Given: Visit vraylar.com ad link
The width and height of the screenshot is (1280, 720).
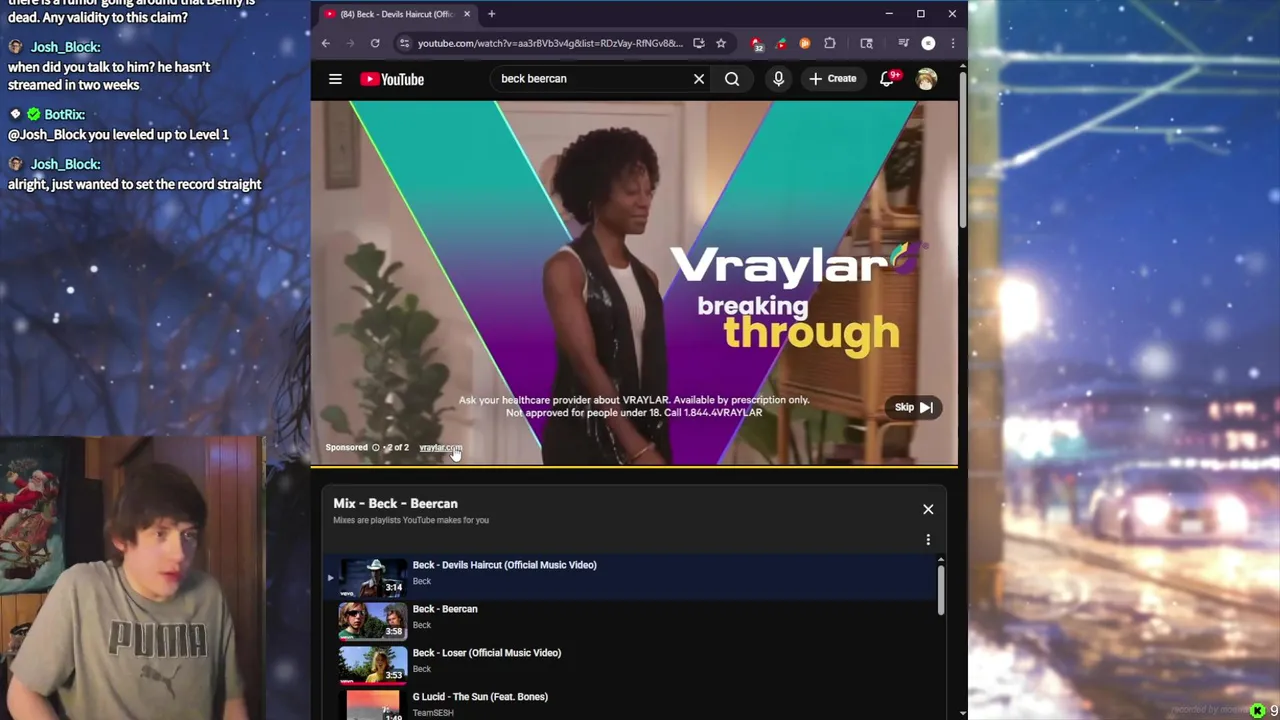Looking at the screenshot, I should click(x=441, y=447).
